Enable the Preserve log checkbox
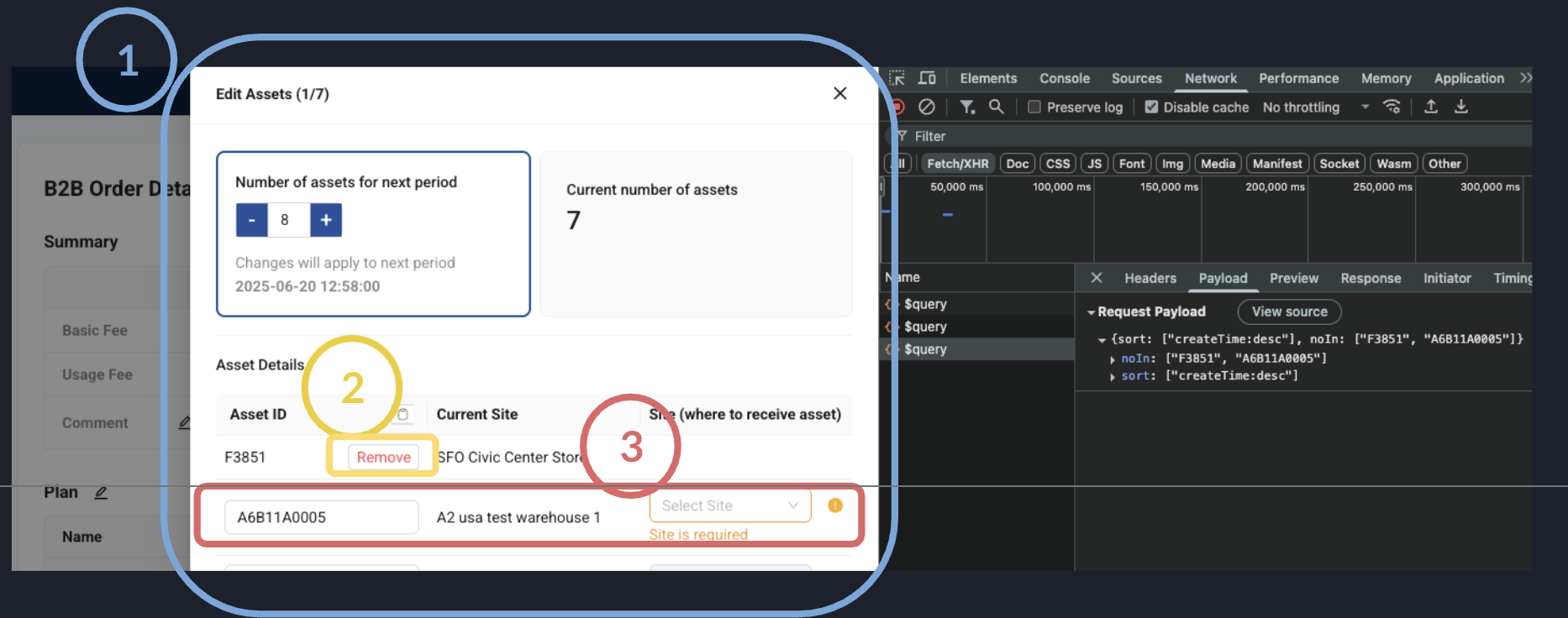Image resolution: width=1568 pixels, height=618 pixels. coord(1034,107)
